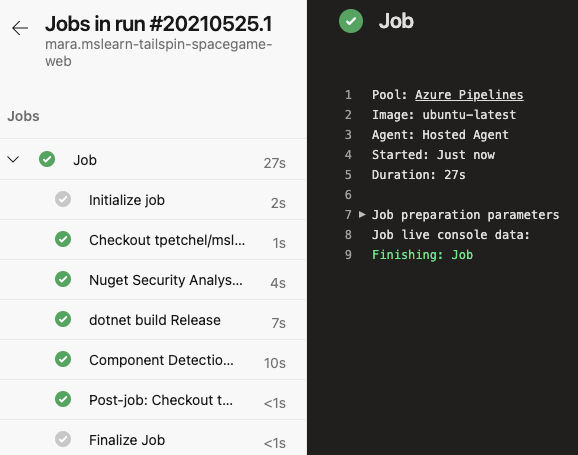The height and width of the screenshot is (455, 578).
Task: Select the Component Detection step
Action: (153, 360)
